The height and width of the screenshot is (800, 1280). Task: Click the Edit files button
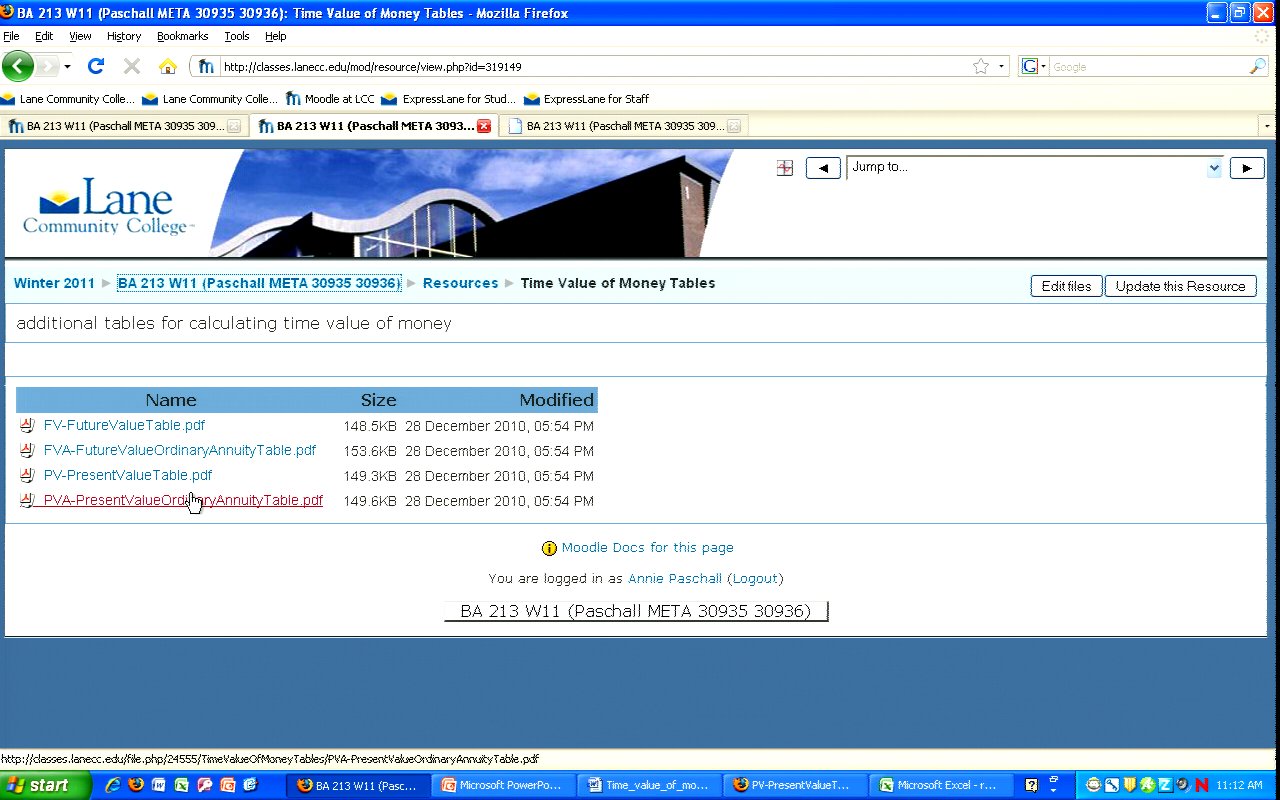click(x=1066, y=286)
